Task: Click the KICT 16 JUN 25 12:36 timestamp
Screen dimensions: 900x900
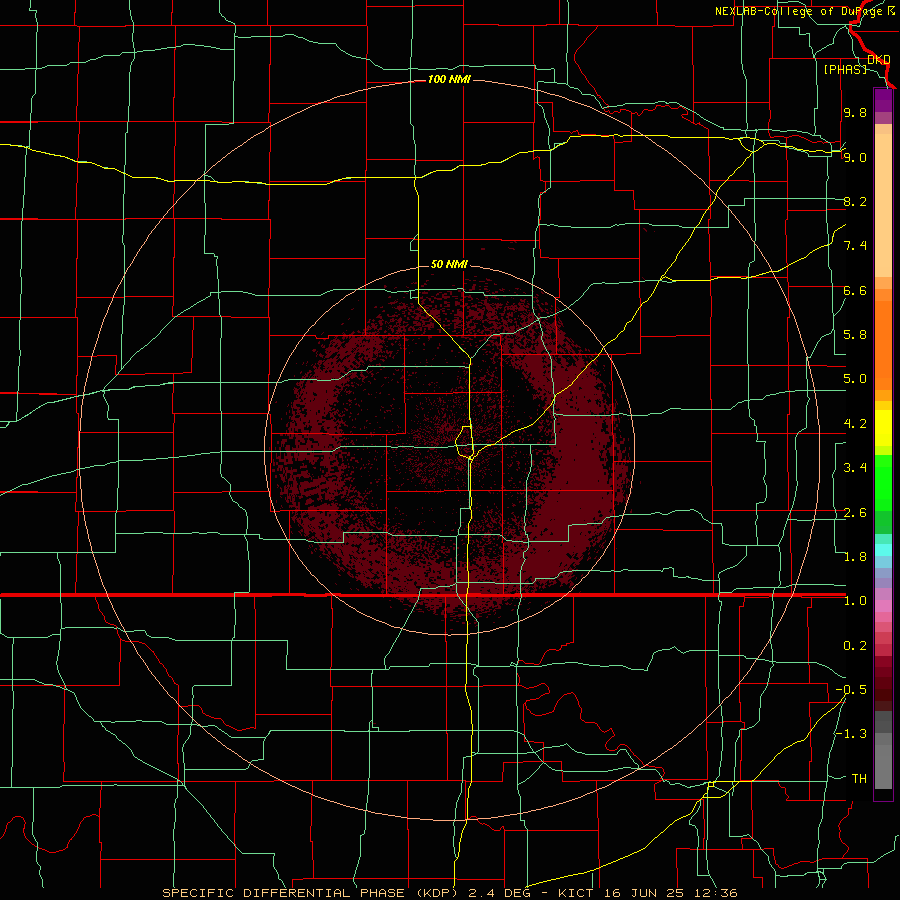Action: (647, 893)
